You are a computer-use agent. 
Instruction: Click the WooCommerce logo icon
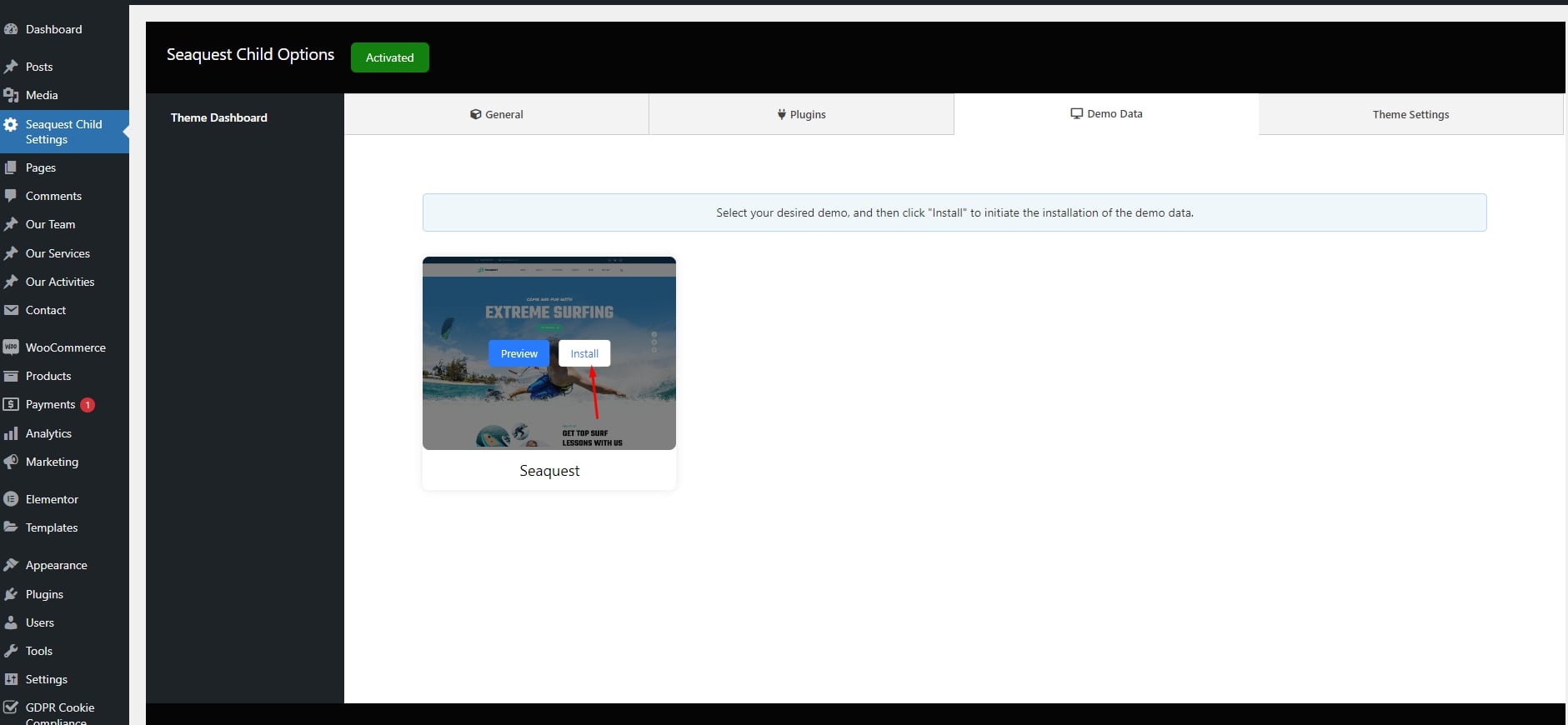[11, 347]
